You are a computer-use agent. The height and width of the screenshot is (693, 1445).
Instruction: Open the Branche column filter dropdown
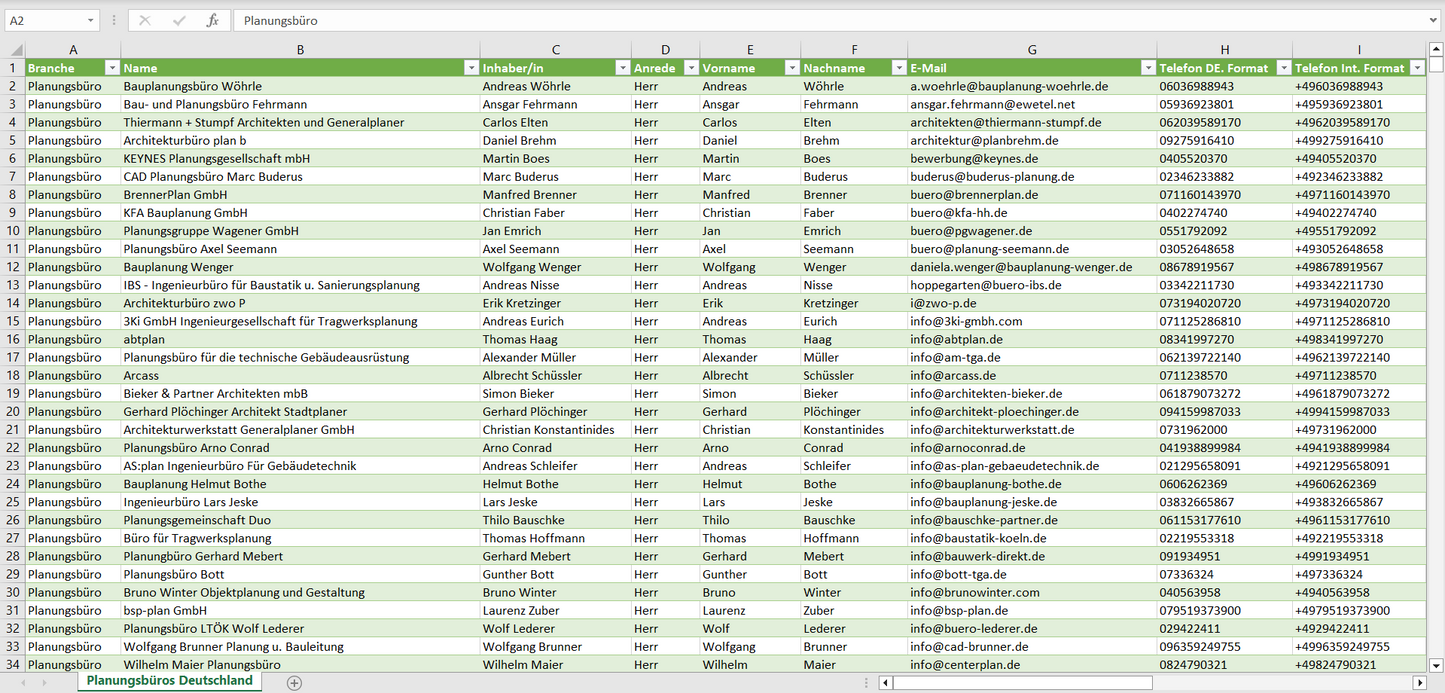[112, 68]
